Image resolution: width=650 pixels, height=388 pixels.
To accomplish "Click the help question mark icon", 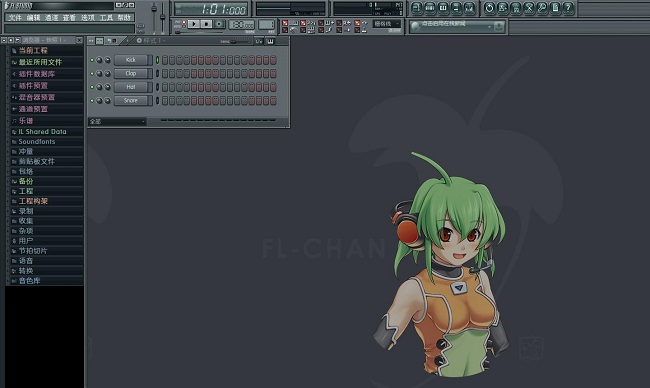I will [x=569, y=8].
